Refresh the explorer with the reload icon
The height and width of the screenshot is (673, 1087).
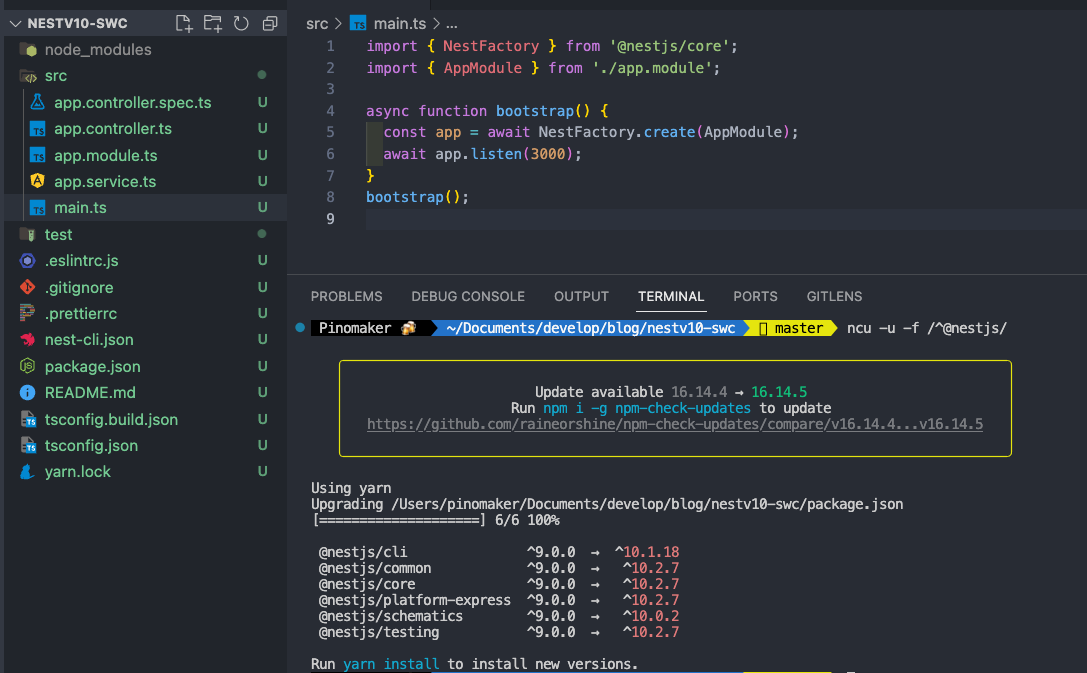tap(241, 24)
